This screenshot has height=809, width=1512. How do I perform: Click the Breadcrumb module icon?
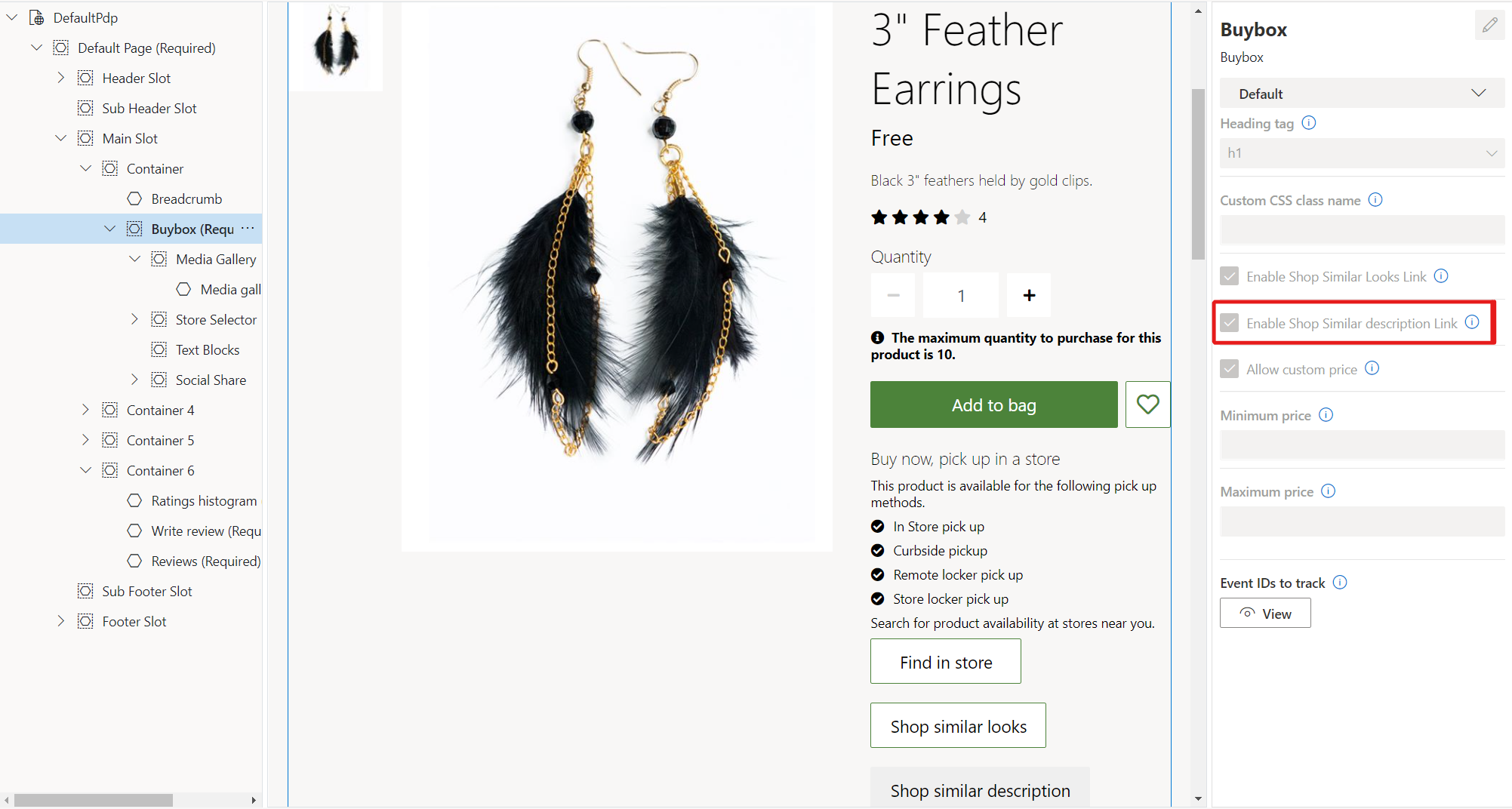[x=134, y=198]
